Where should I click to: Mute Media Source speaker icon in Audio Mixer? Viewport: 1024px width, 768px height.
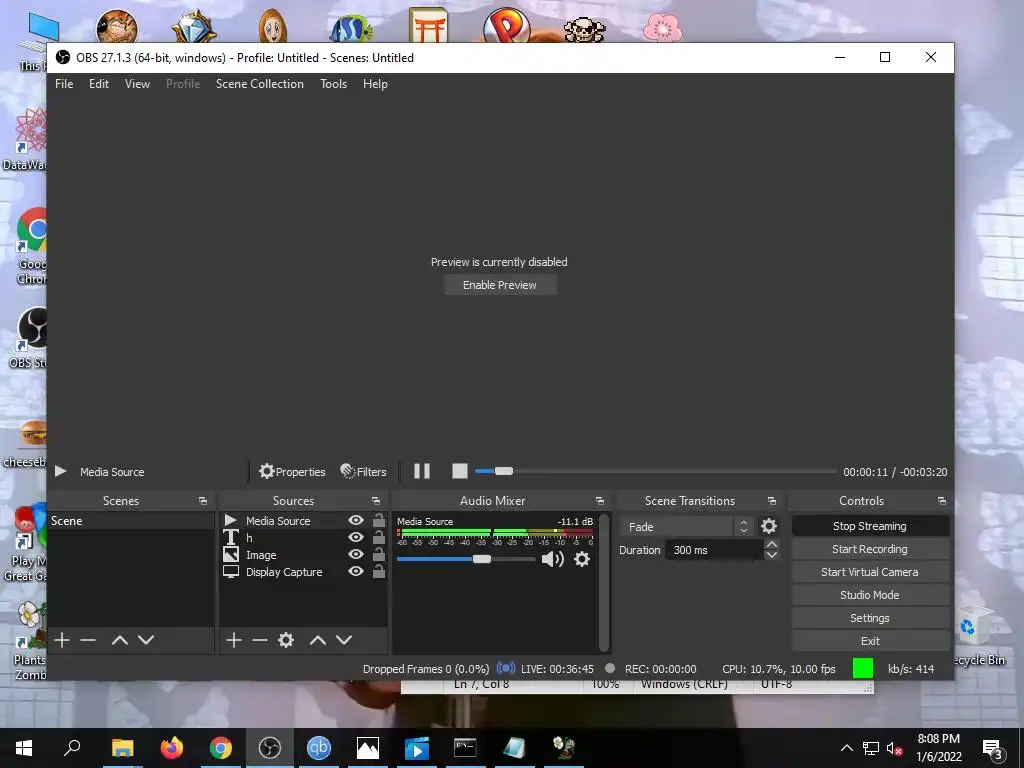pos(552,559)
